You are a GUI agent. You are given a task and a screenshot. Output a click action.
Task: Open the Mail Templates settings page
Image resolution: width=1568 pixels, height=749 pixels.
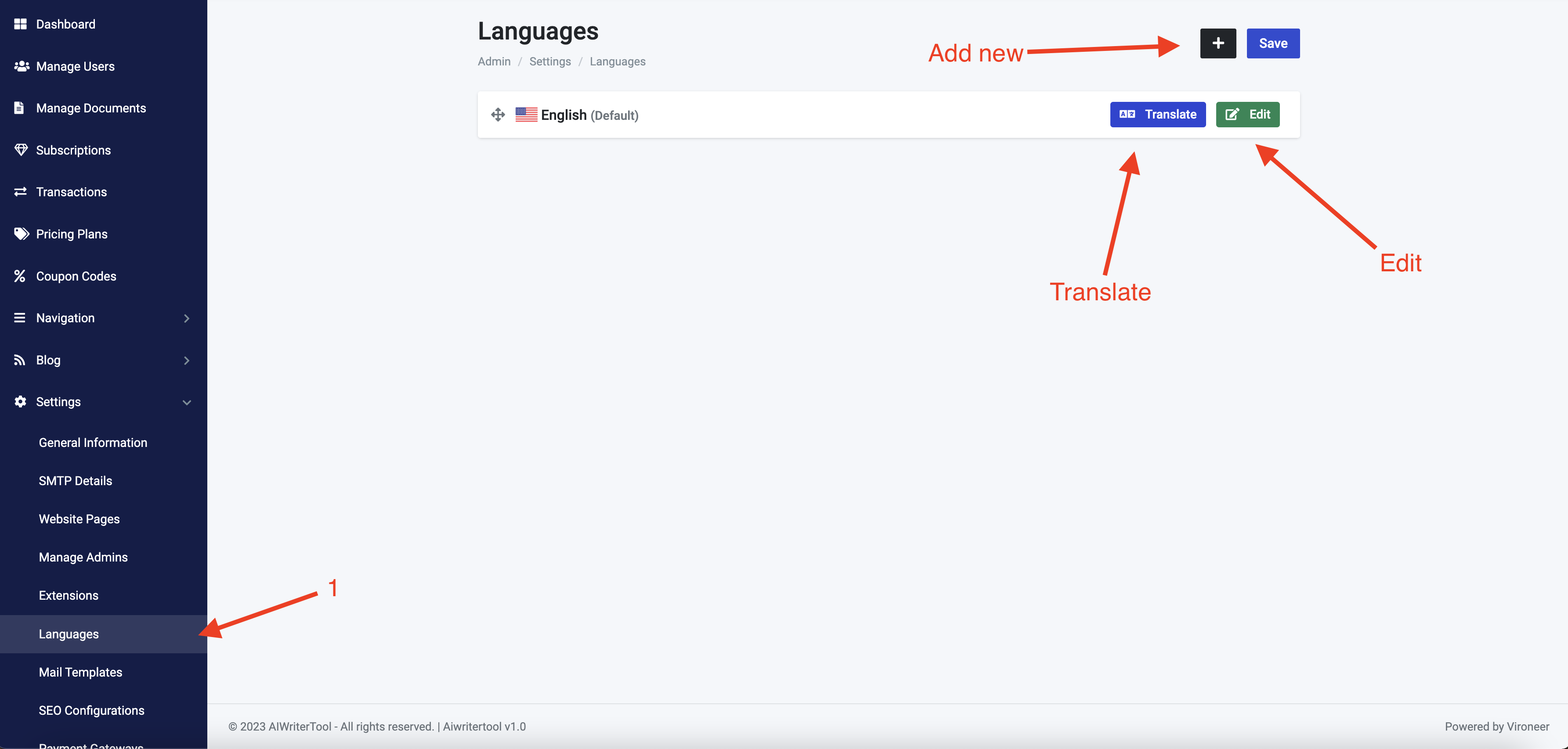80,672
